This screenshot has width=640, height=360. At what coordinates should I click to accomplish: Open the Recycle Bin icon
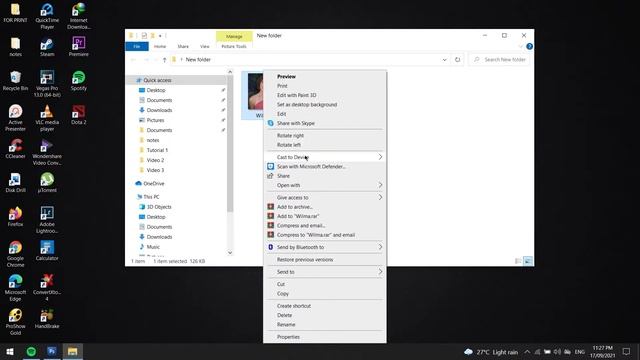click(16, 81)
